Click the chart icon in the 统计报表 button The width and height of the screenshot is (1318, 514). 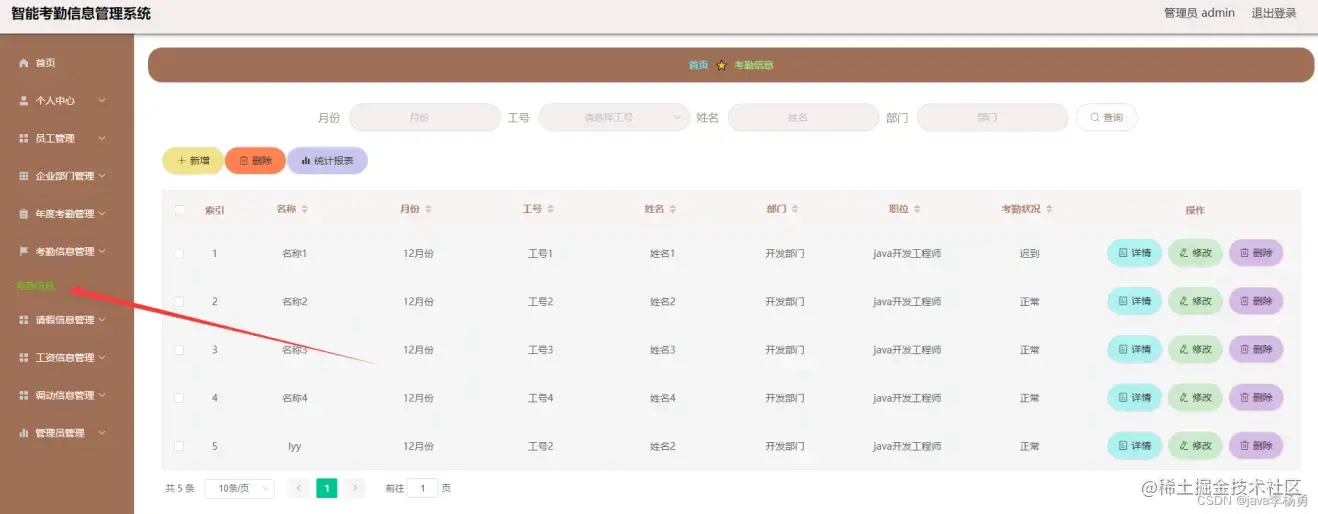(306, 160)
